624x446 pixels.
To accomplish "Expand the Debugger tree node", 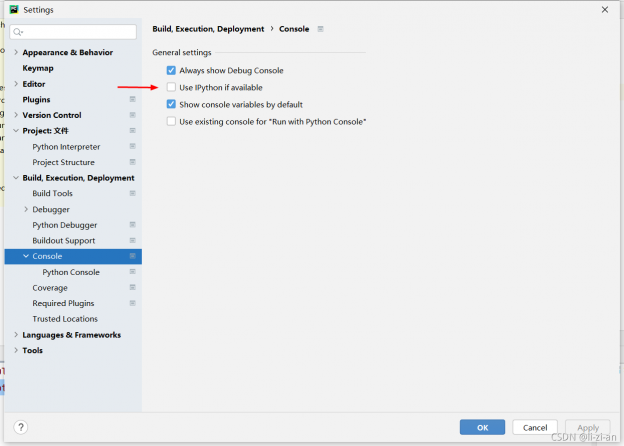I will pyautogui.click(x=26, y=210).
